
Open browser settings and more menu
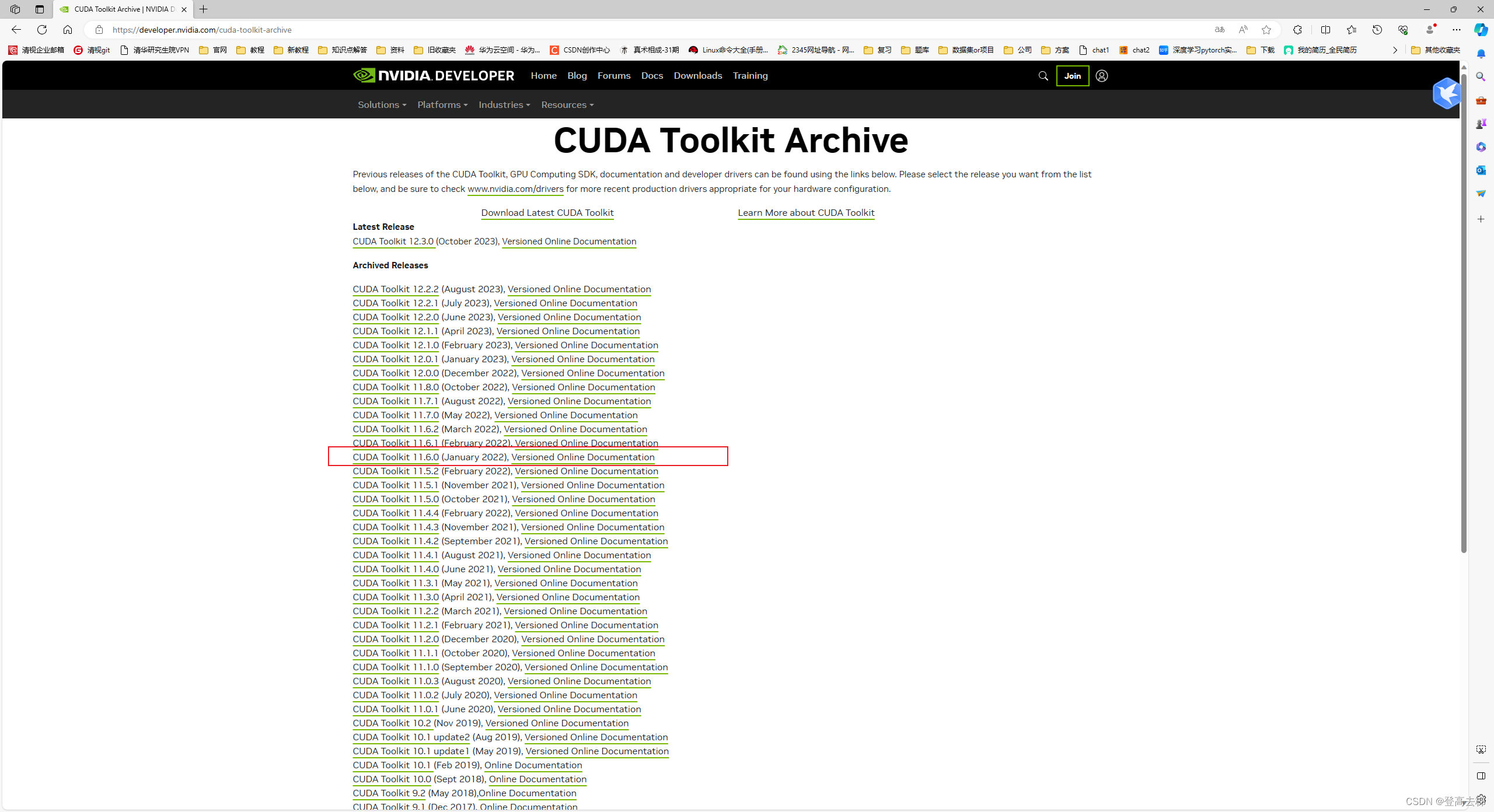click(1456, 30)
